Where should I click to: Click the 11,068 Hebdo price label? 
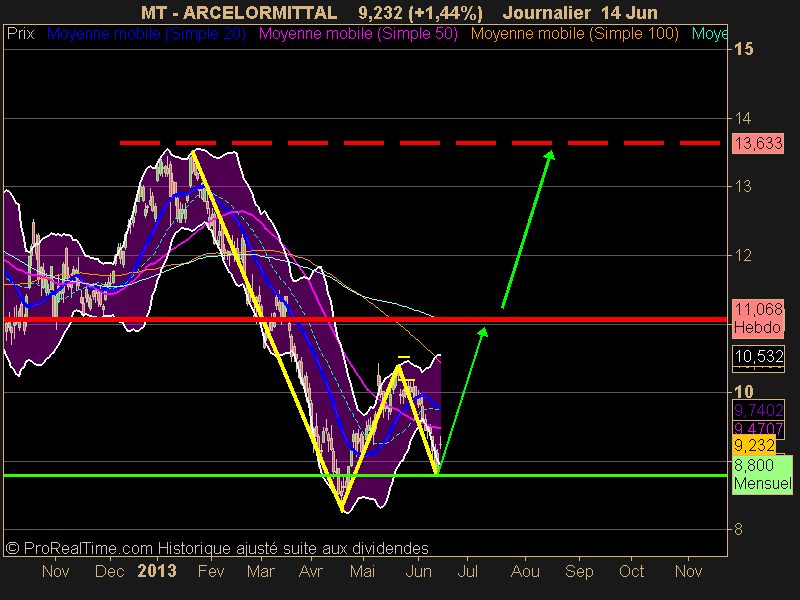[758, 318]
